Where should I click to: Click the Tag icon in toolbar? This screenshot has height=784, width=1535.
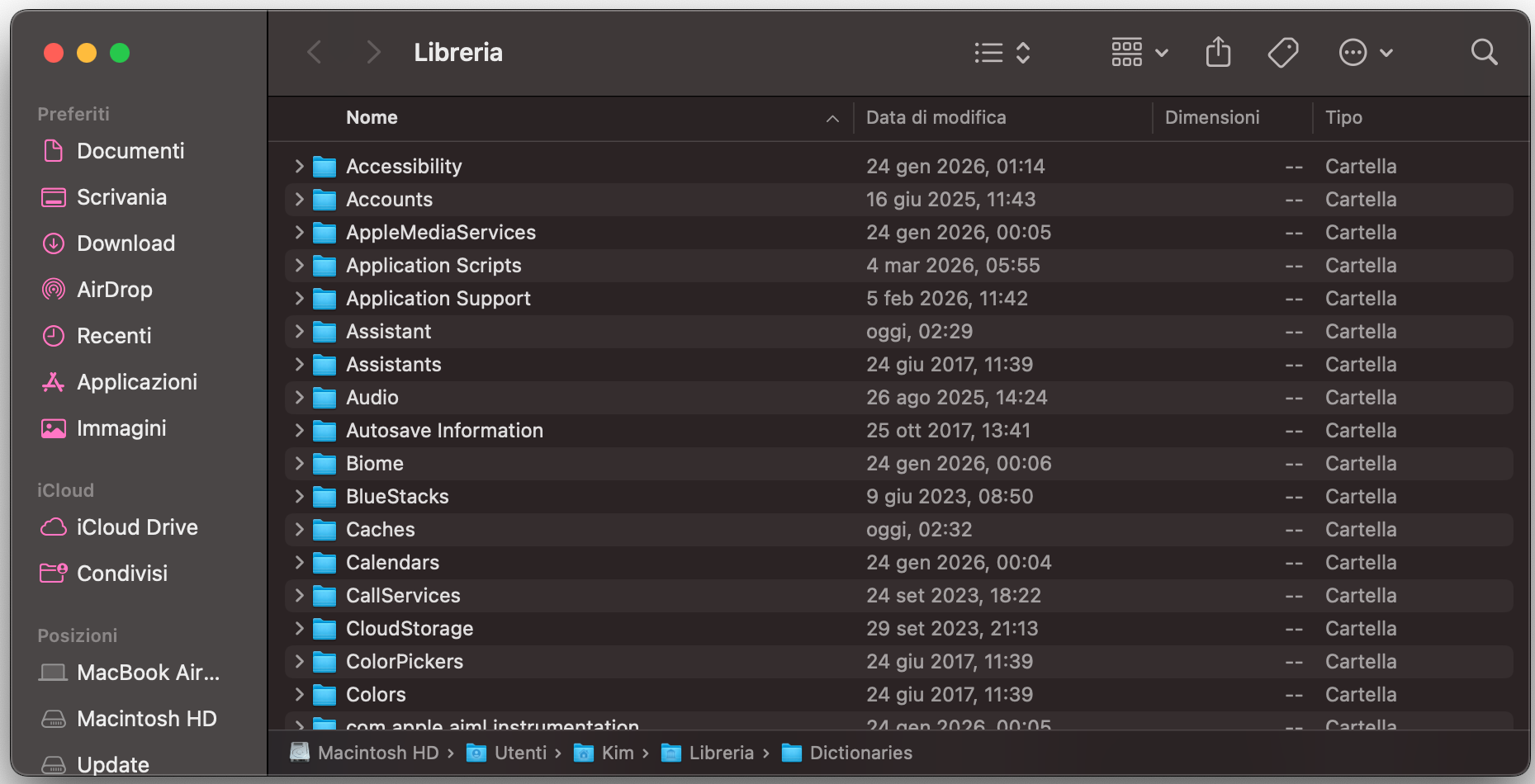click(1282, 52)
